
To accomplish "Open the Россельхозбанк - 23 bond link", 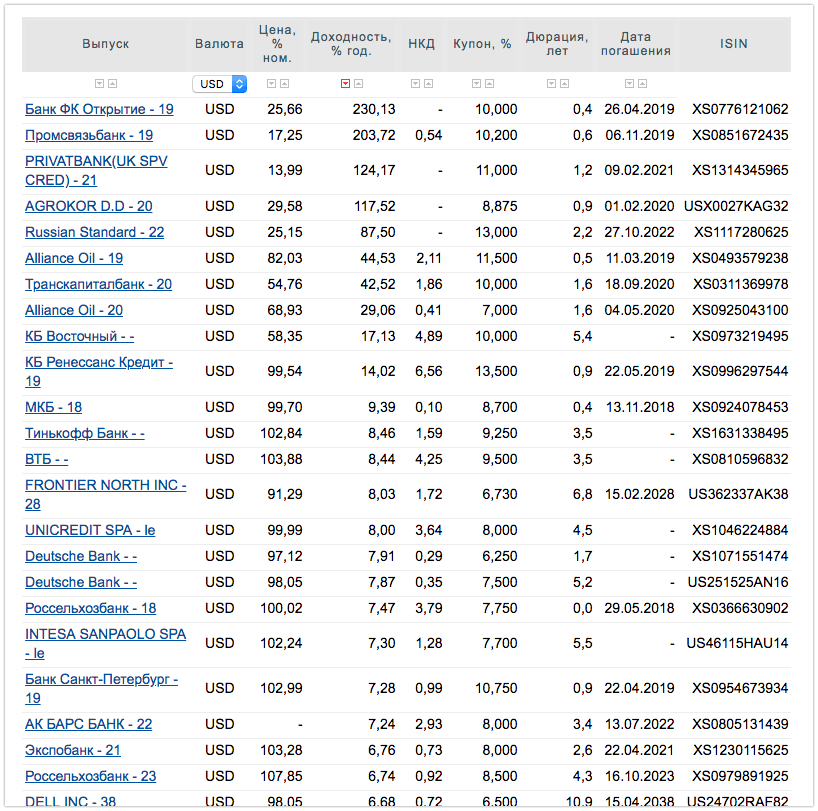I will coord(91,777).
